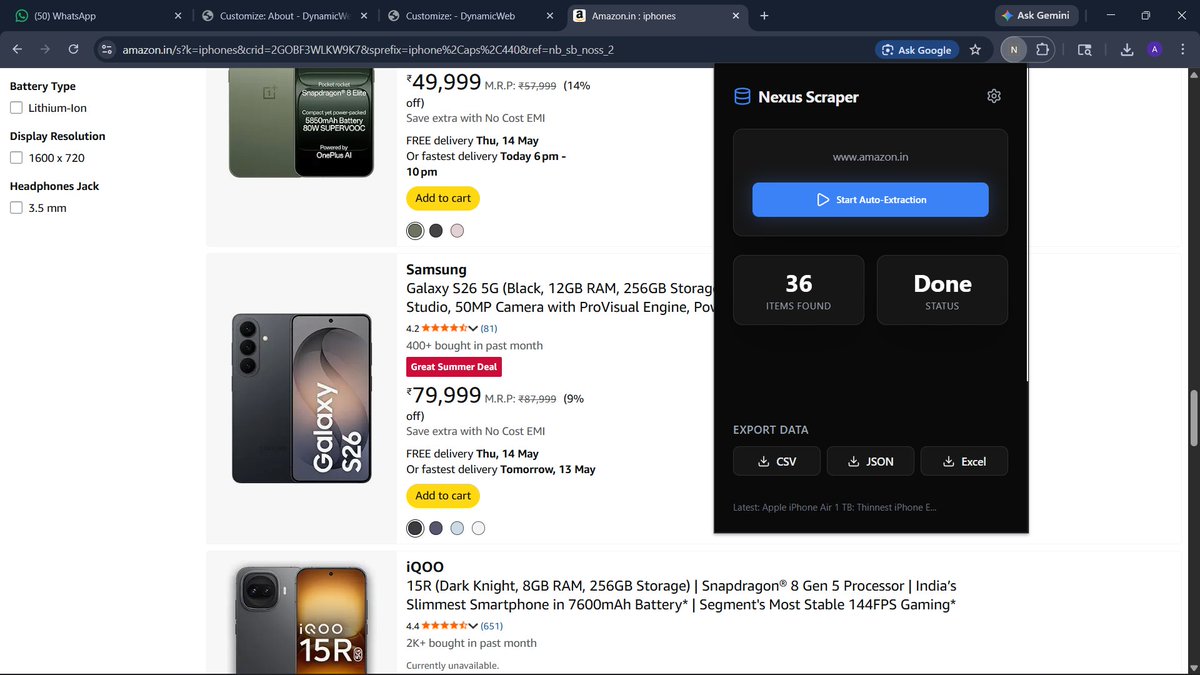The image size is (1200, 675).
Task: Open a new browser tab
Action: (x=764, y=16)
